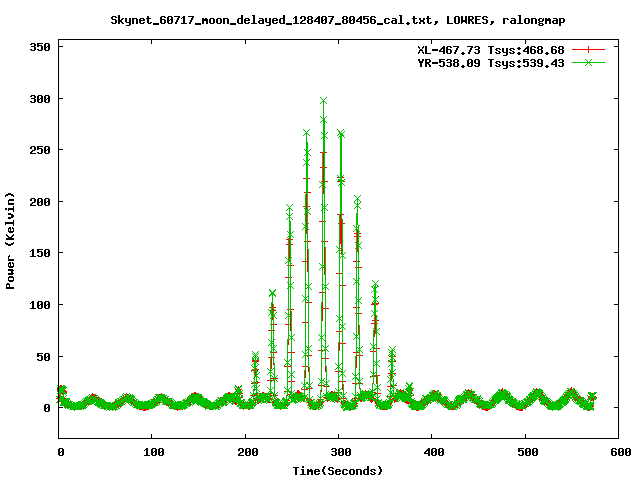Click the red XL legend line sample

pos(588,50)
